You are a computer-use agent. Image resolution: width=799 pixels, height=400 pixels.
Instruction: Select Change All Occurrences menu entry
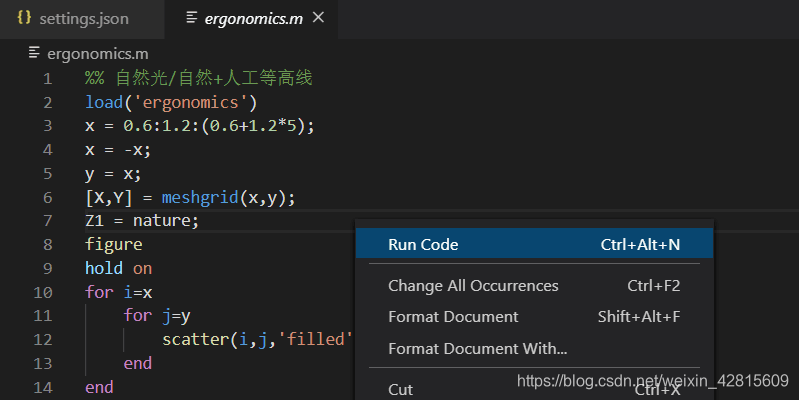534,285
